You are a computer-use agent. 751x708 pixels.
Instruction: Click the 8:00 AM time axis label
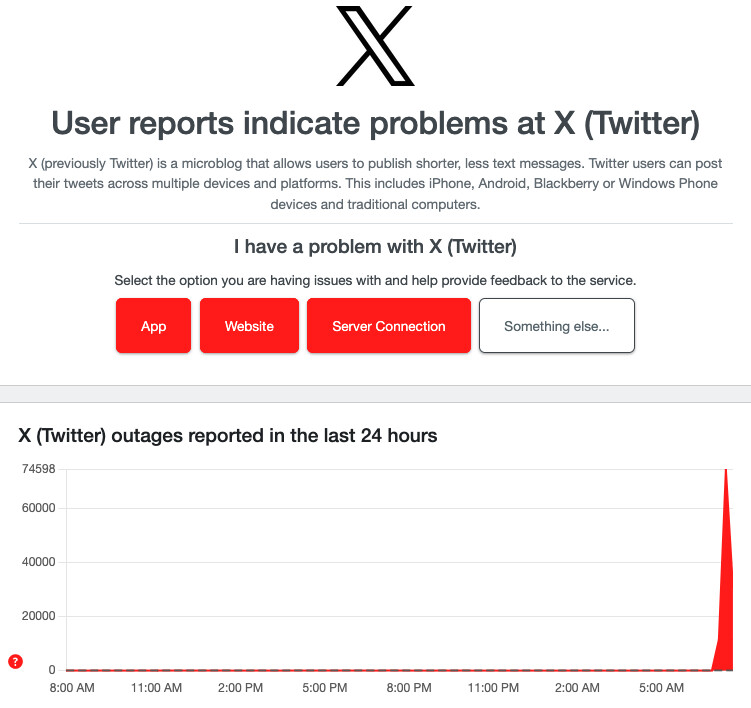pos(72,688)
